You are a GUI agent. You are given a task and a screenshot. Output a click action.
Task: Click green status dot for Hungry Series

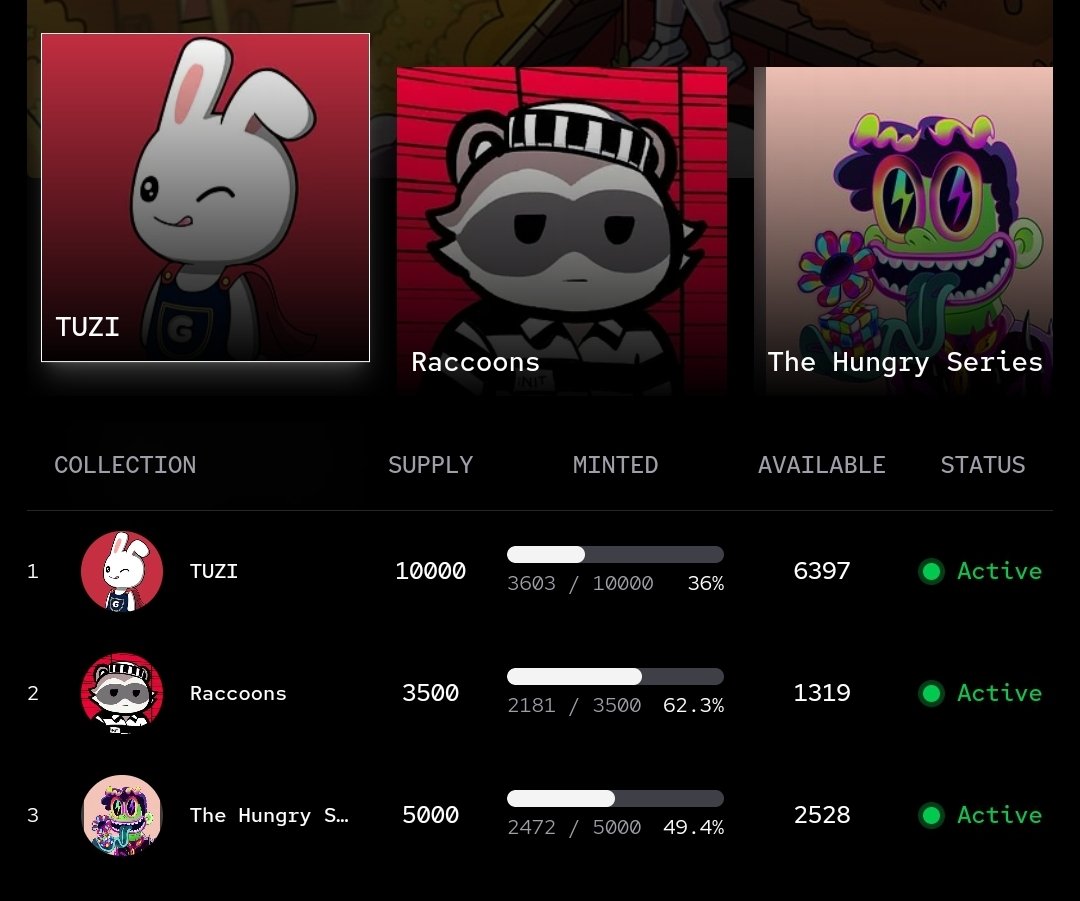pyautogui.click(x=931, y=815)
